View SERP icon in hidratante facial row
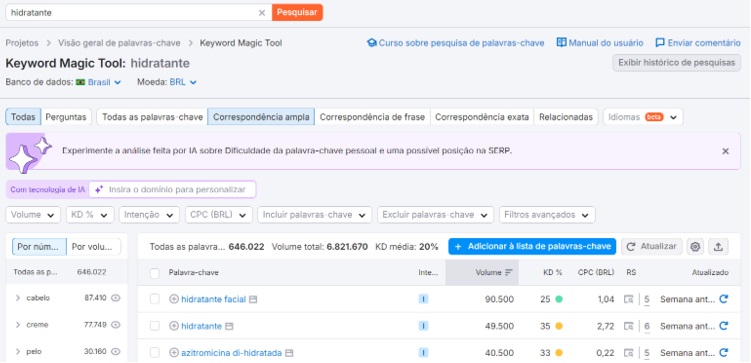This screenshot has width=751, height=363. 628,299
